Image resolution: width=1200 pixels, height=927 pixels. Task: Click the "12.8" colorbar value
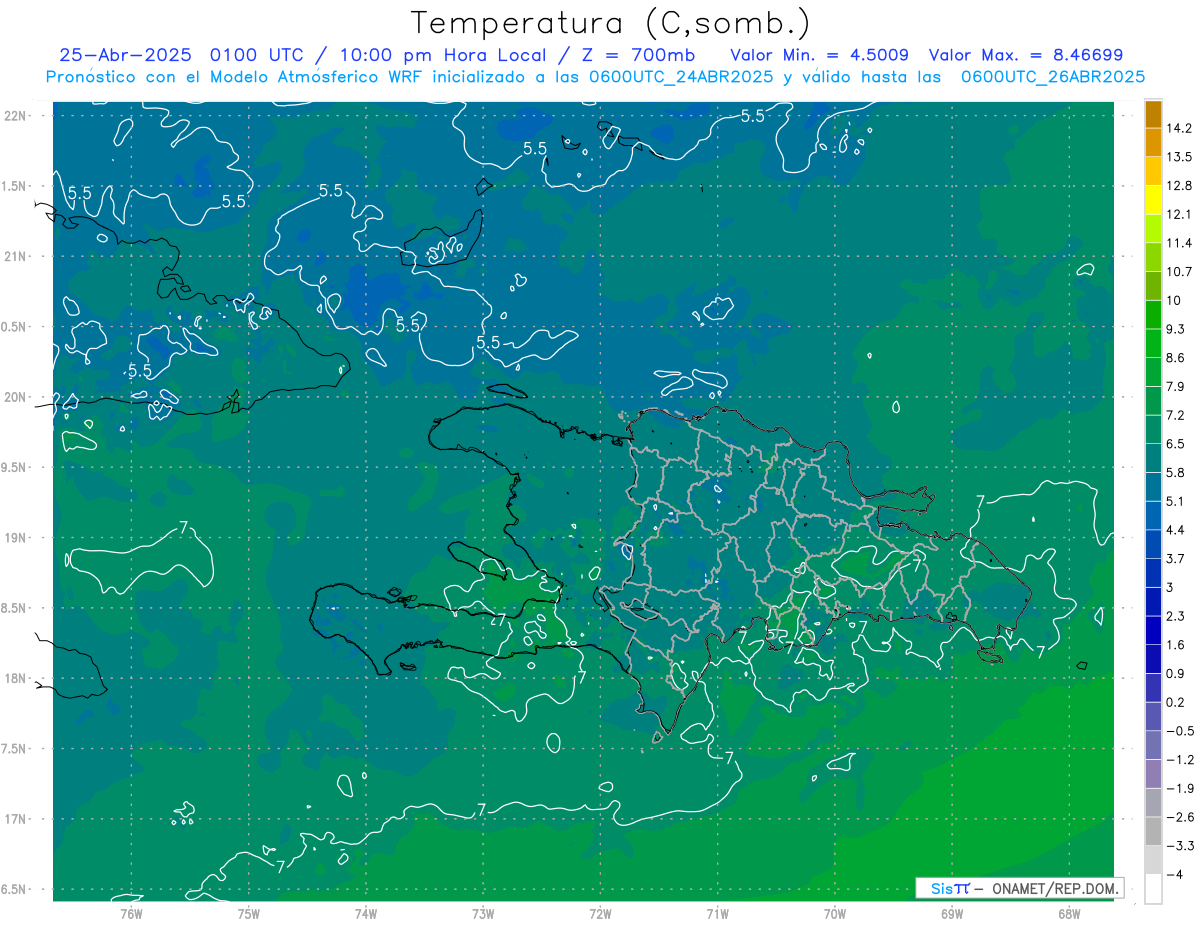pyautogui.click(x=1180, y=185)
